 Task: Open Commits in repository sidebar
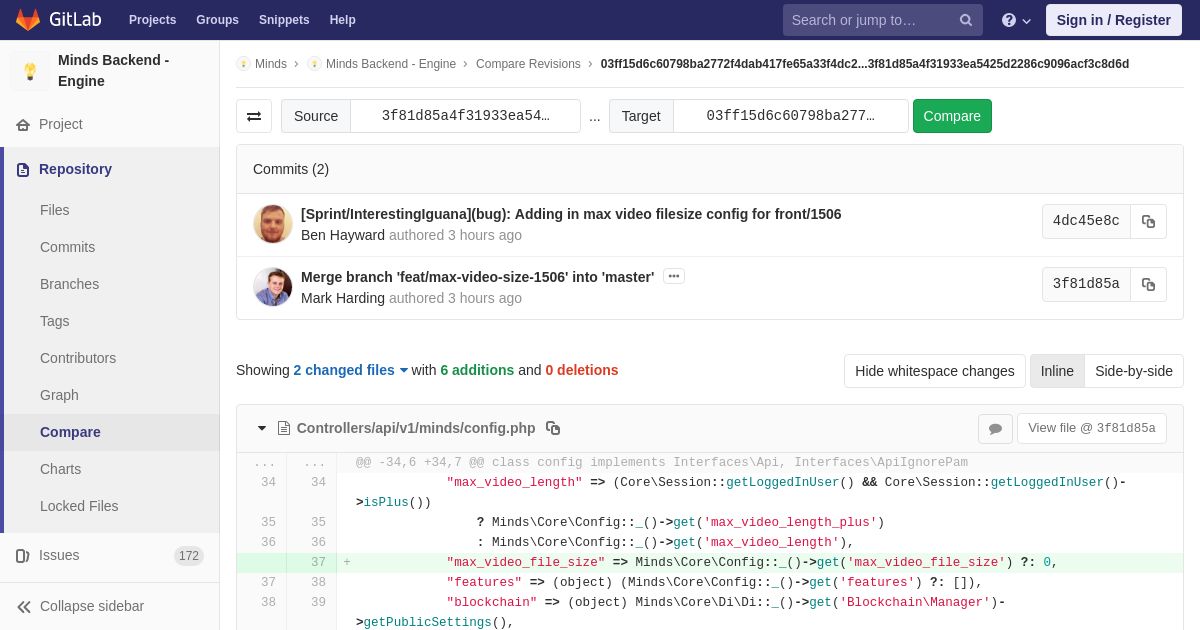pyautogui.click(x=67, y=247)
